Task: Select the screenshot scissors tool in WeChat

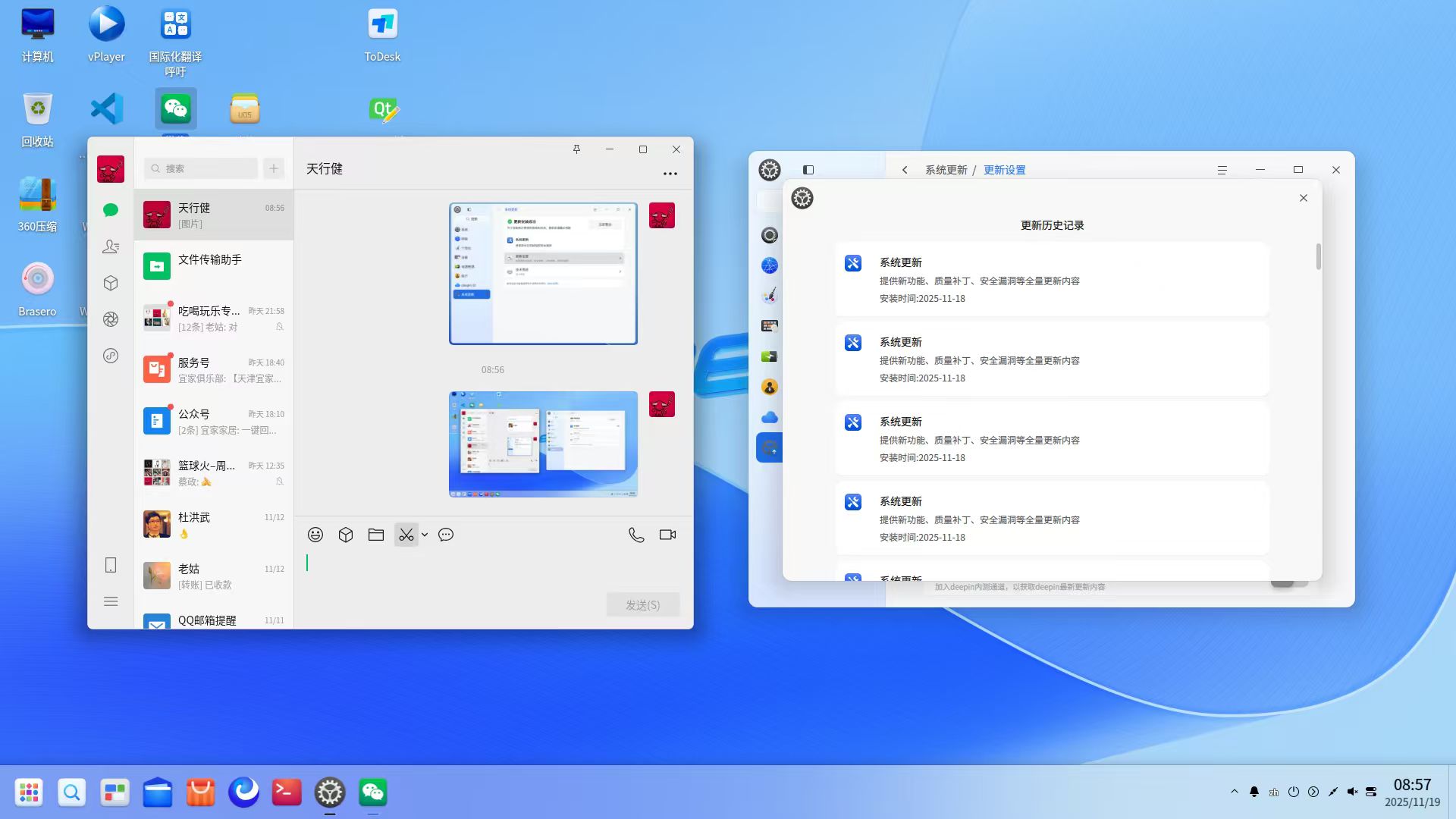Action: (406, 535)
